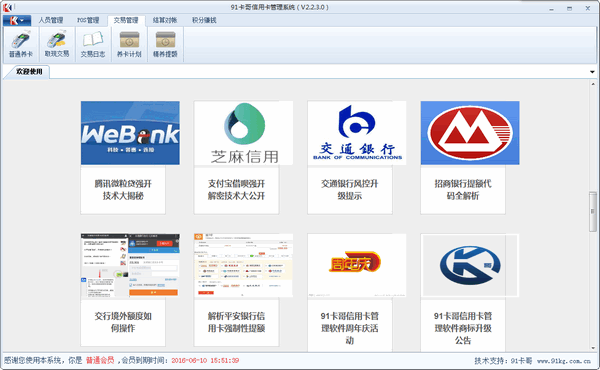Read article 91卡哥信用卡管理软件周年庆活动
600x370 pixels.
[x=349, y=328]
